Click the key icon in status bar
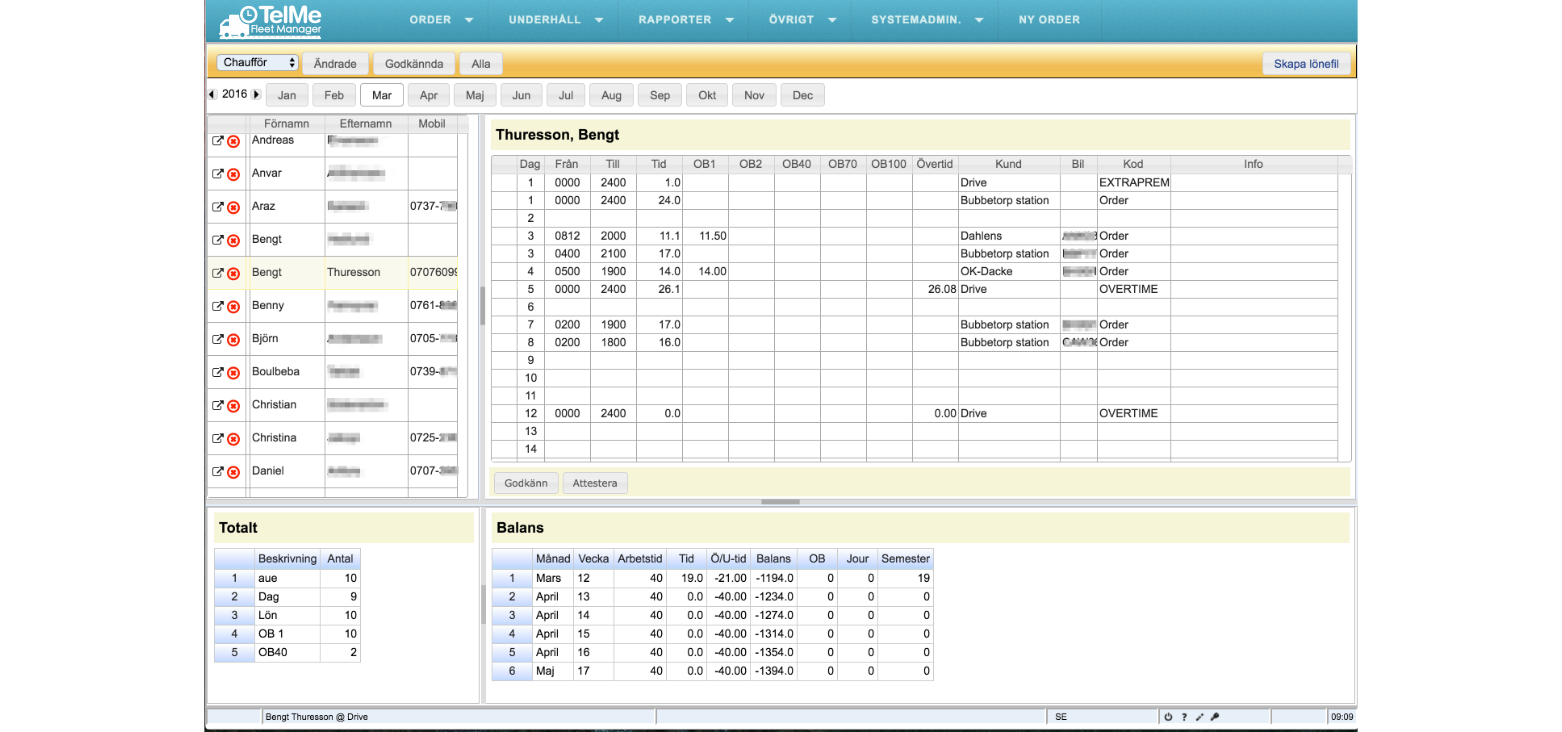Image resolution: width=1562 pixels, height=732 pixels. pos(1214,717)
